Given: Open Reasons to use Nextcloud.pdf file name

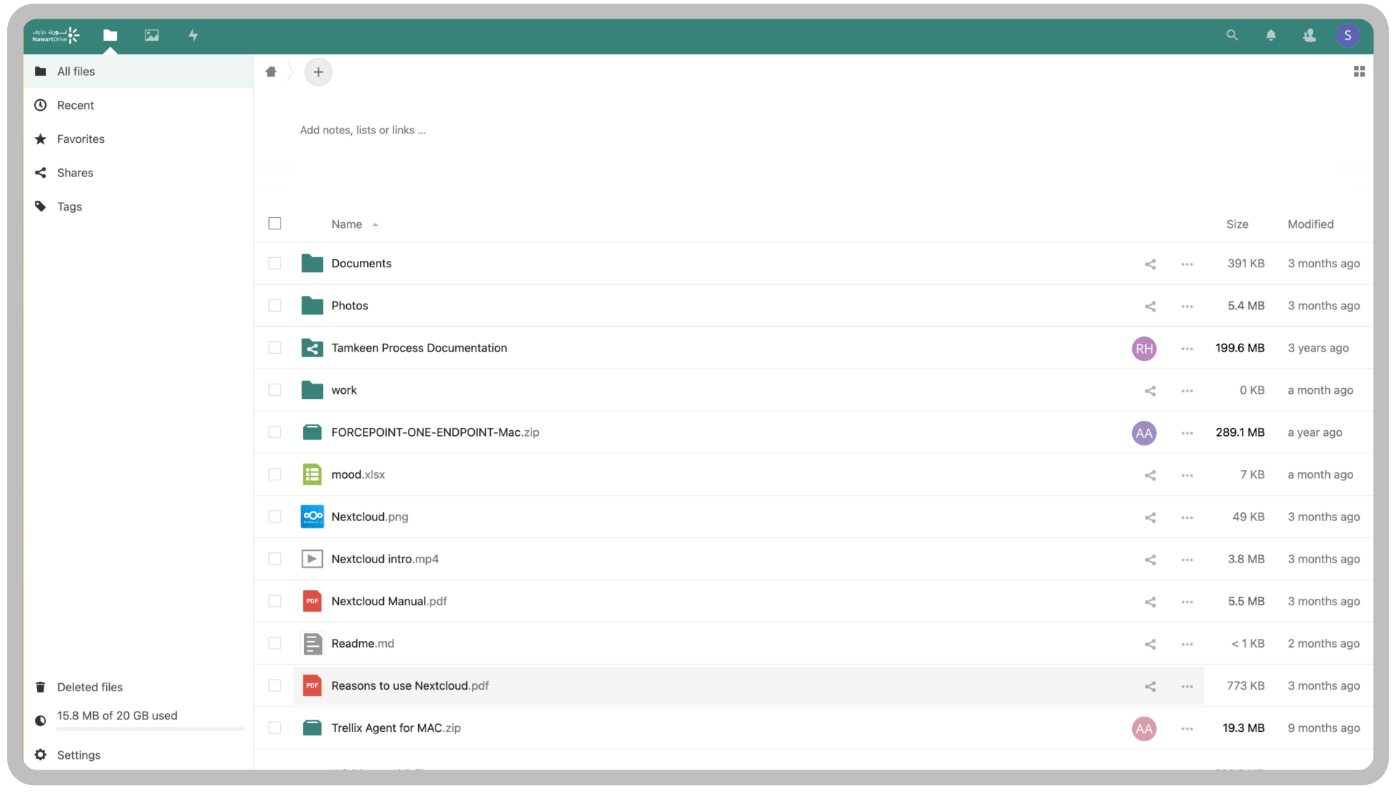Looking at the screenshot, I should (x=410, y=686).
